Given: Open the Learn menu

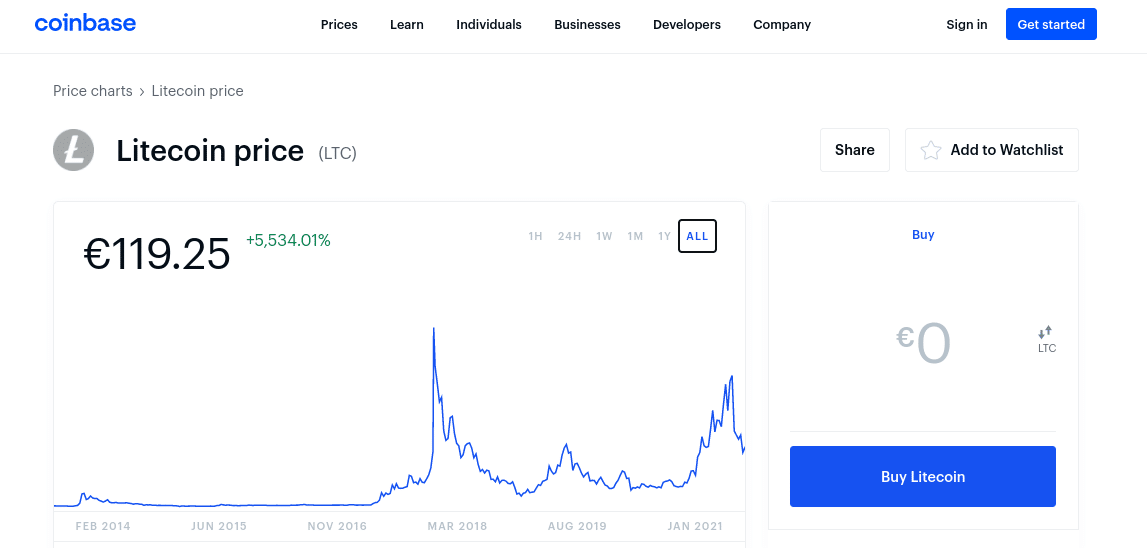Looking at the screenshot, I should (x=407, y=25).
